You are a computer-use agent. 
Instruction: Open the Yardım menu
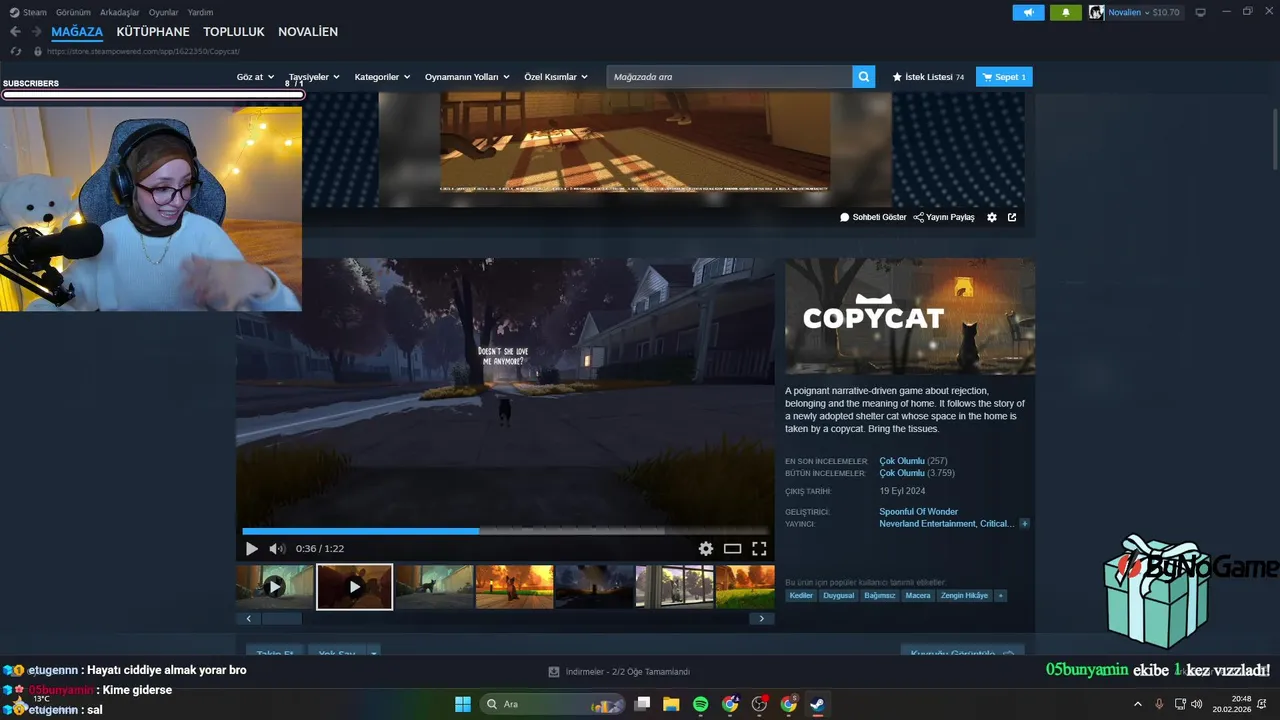[x=200, y=12]
